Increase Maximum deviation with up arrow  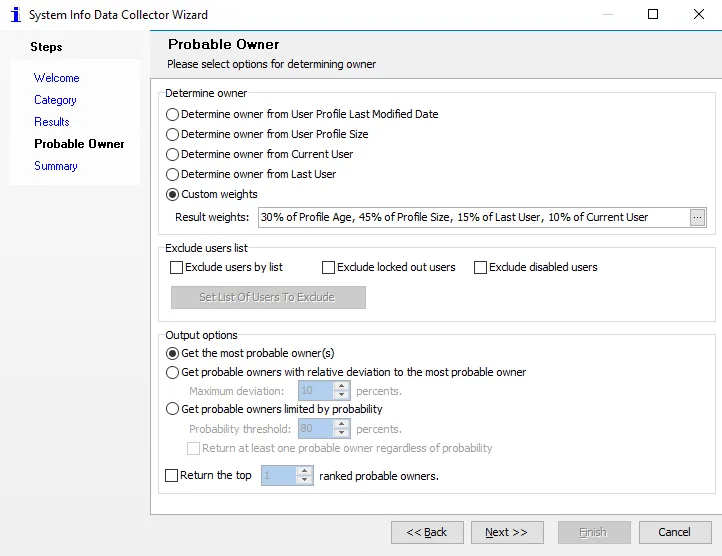341,386
